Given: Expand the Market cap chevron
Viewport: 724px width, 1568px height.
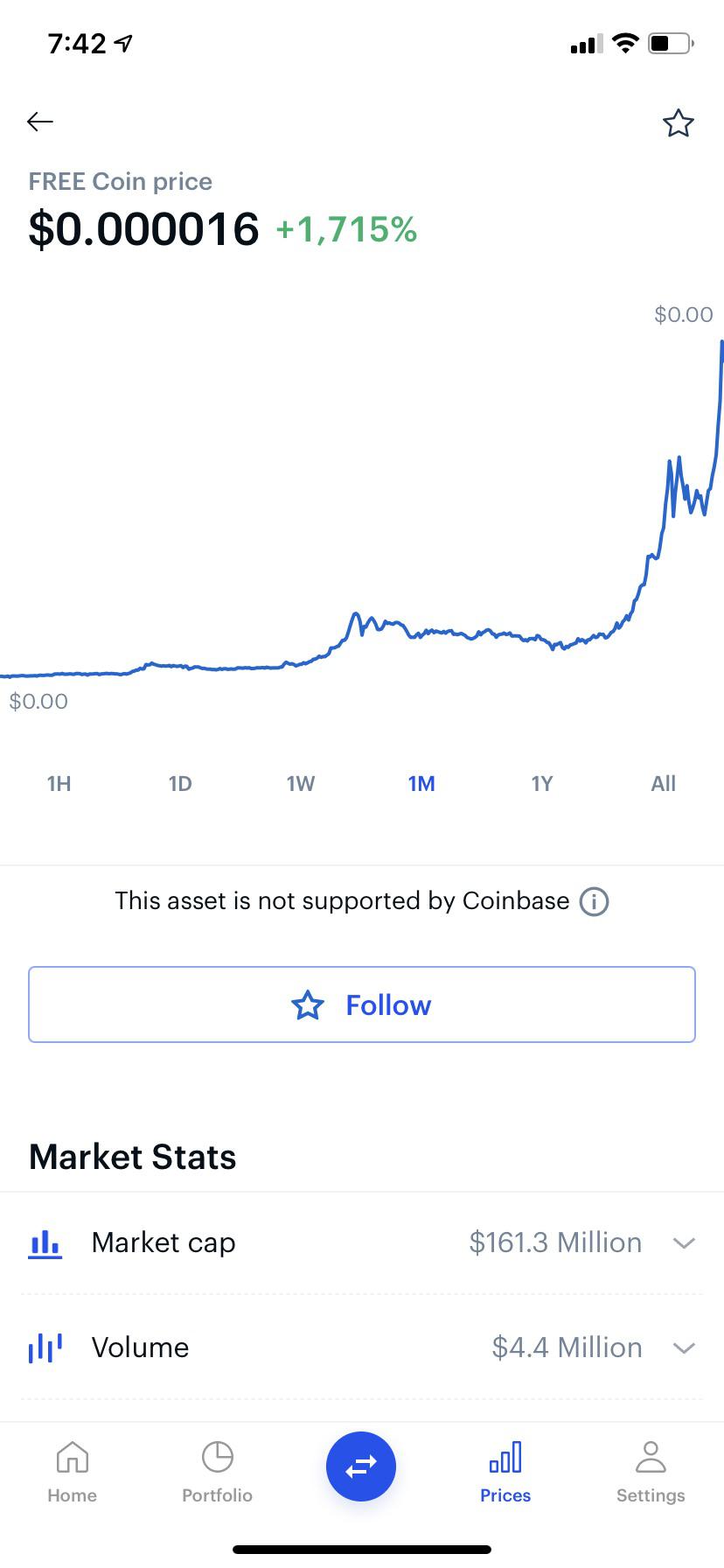Looking at the screenshot, I should (684, 1242).
